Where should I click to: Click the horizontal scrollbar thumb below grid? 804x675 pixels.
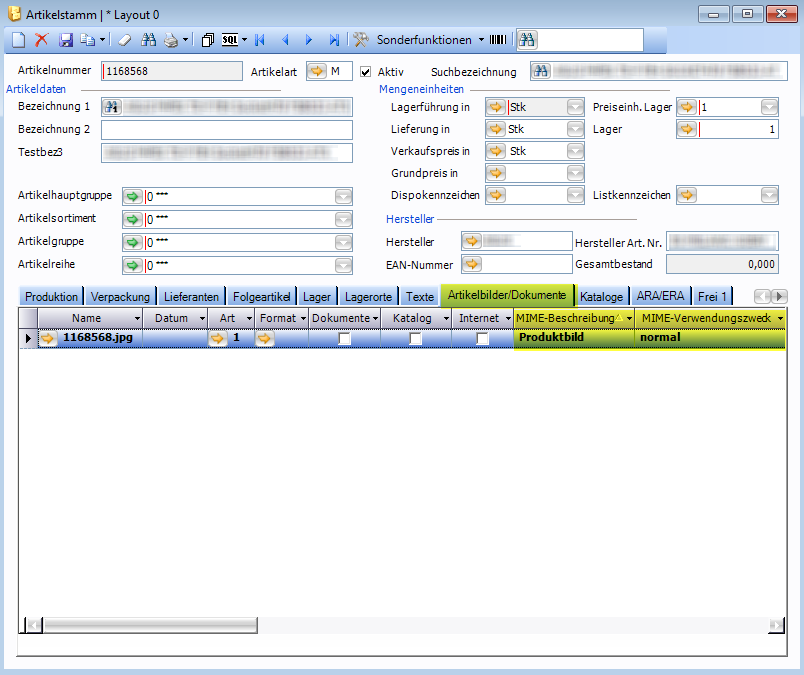point(150,624)
